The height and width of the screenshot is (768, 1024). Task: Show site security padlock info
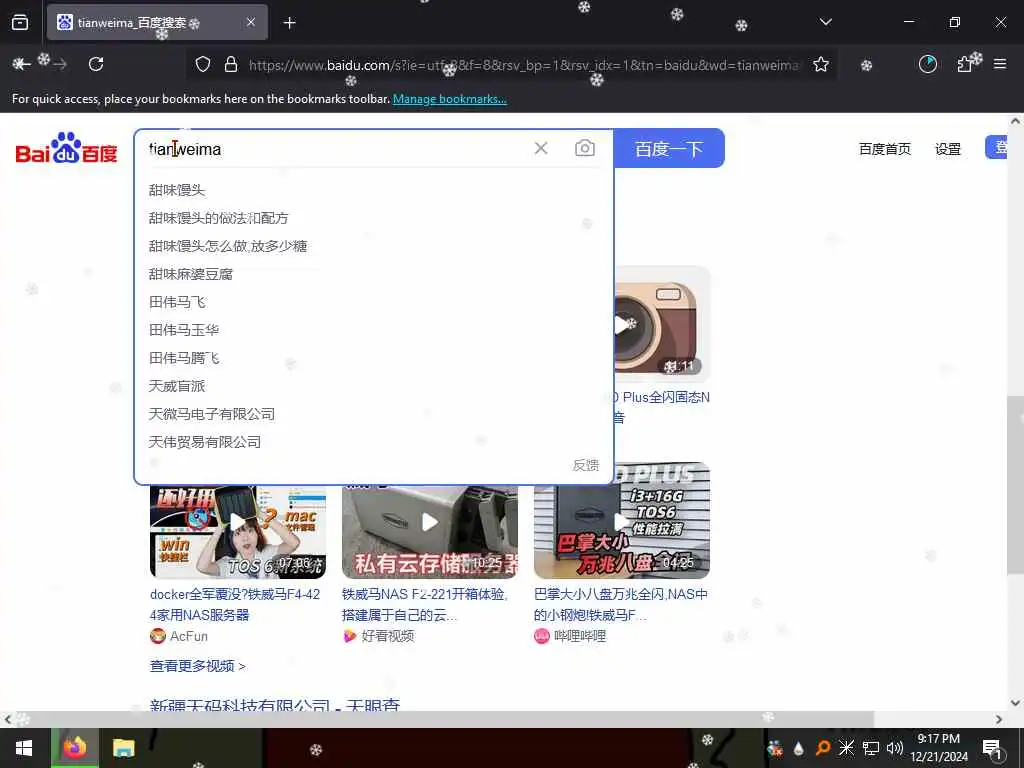231,64
